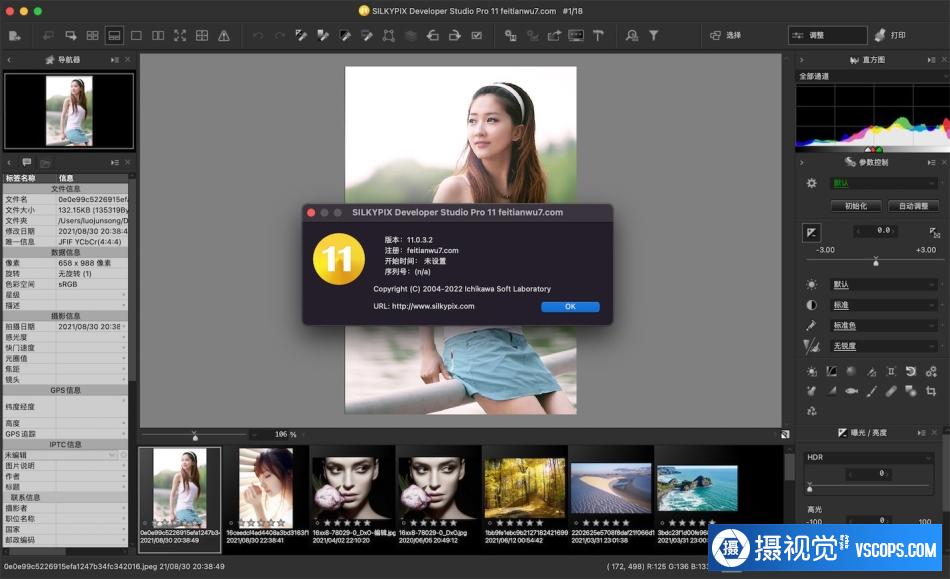The width and height of the screenshot is (950, 579).
Task: Switch to the 调整 section tab
Action: [828, 36]
